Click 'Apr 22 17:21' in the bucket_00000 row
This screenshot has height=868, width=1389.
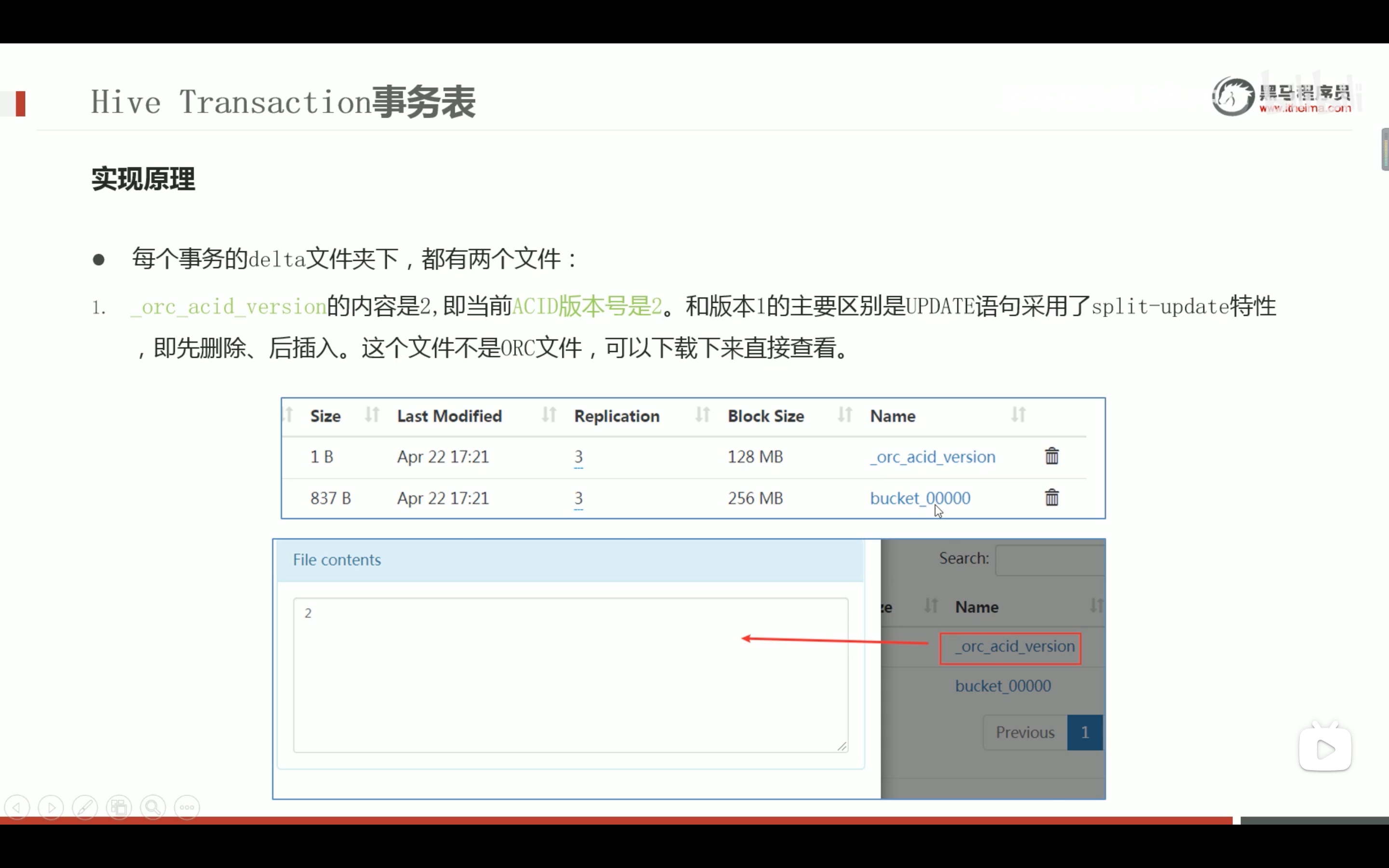coord(443,498)
